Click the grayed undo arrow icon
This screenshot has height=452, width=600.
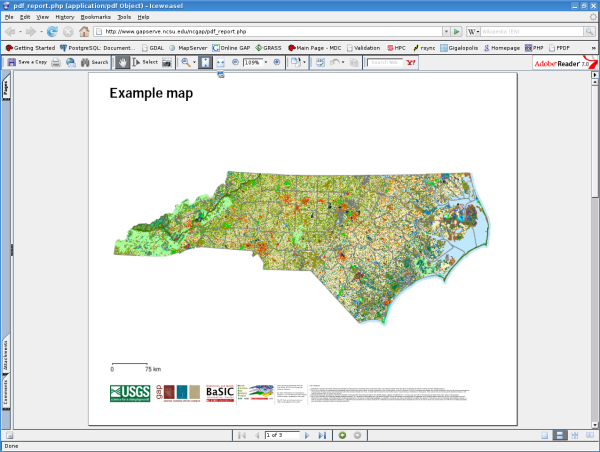pos(335,62)
